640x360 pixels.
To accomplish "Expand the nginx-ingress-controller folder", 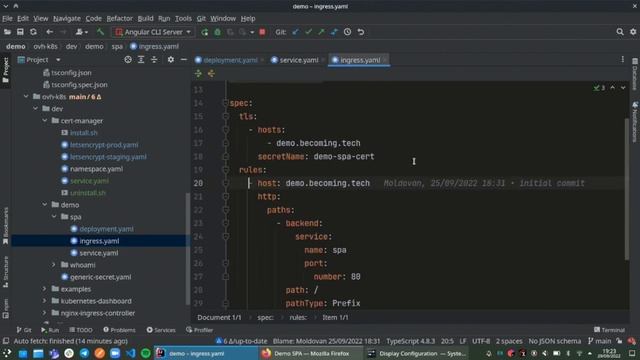I will (x=44, y=313).
